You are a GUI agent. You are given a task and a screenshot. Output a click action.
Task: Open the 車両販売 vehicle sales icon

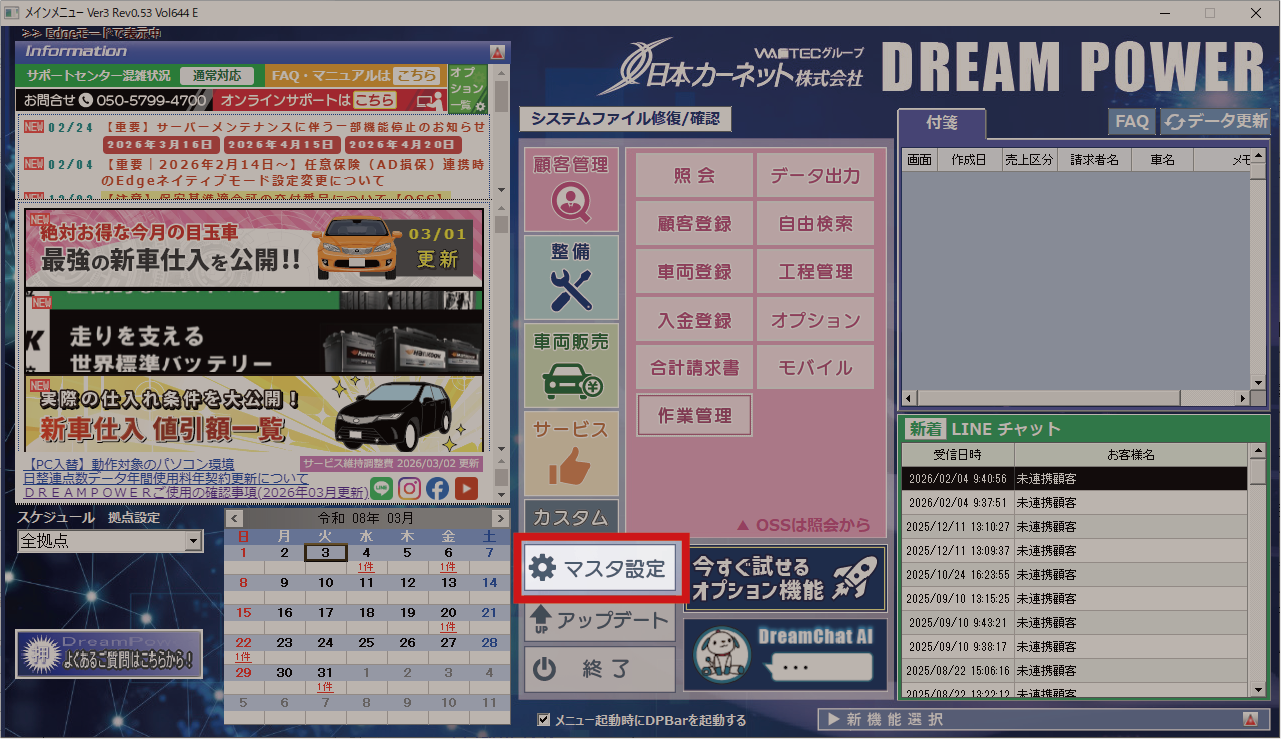coord(571,365)
